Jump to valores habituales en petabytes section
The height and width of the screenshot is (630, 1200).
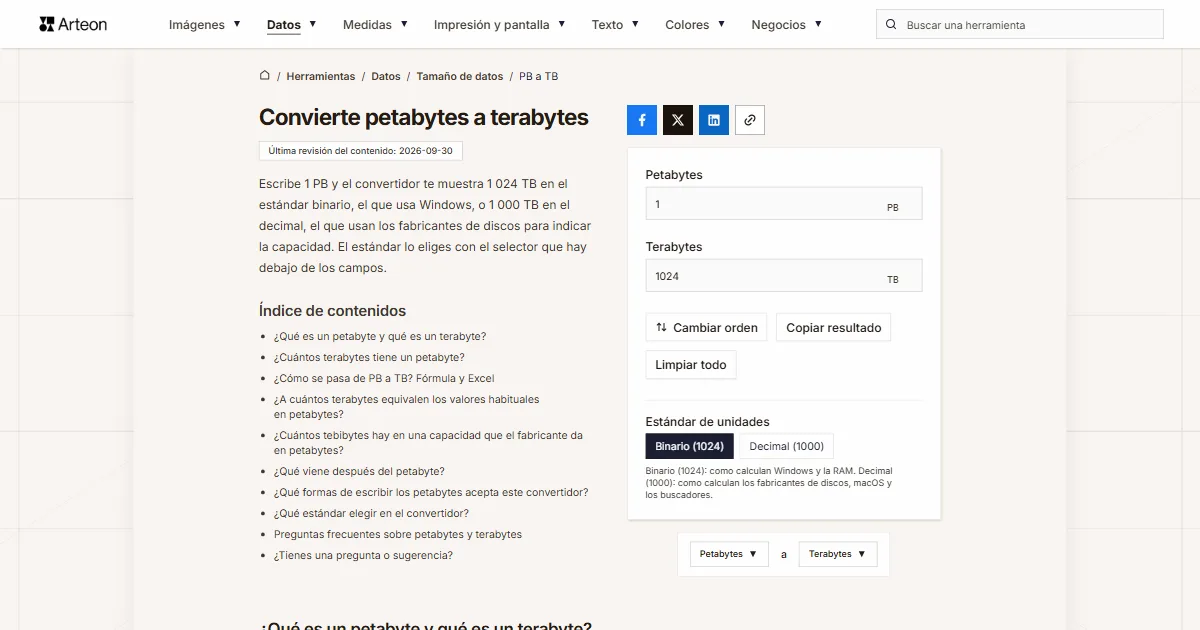[406, 406]
